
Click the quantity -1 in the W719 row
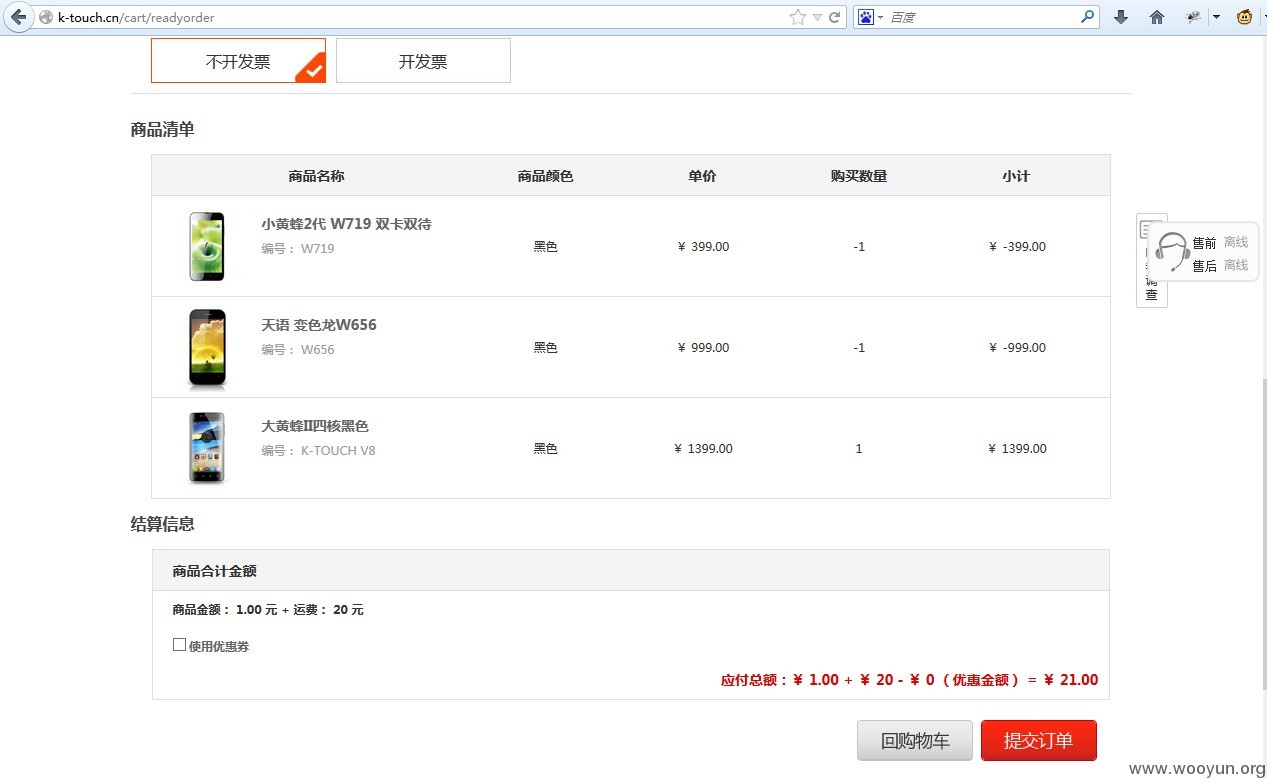859,247
